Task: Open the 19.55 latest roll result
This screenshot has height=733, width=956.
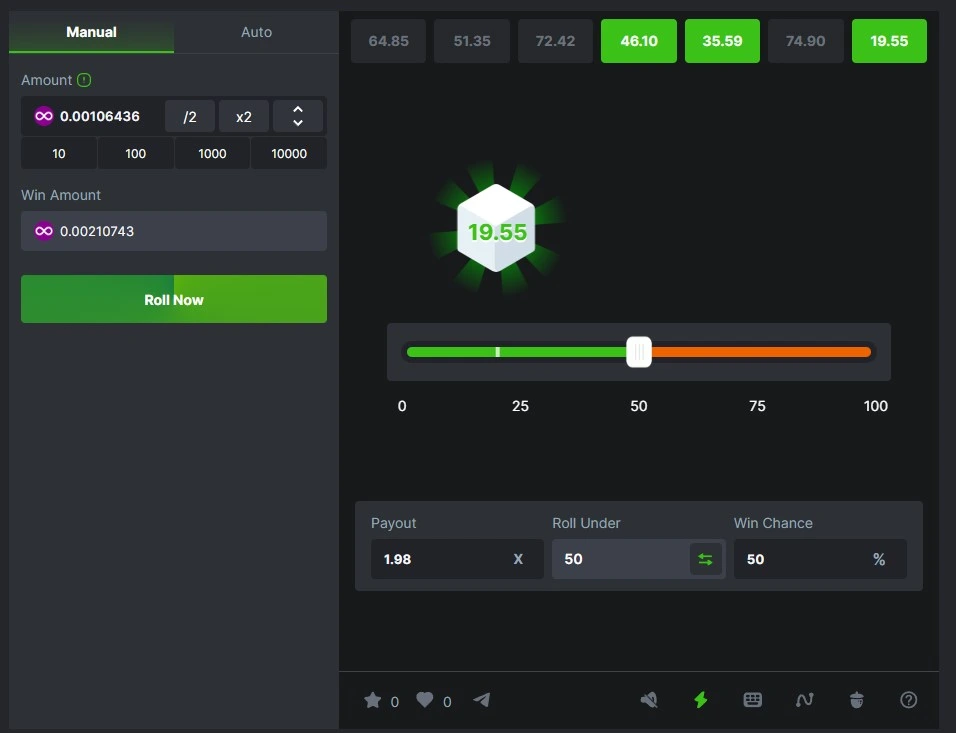Action: (x=890, y=41)
